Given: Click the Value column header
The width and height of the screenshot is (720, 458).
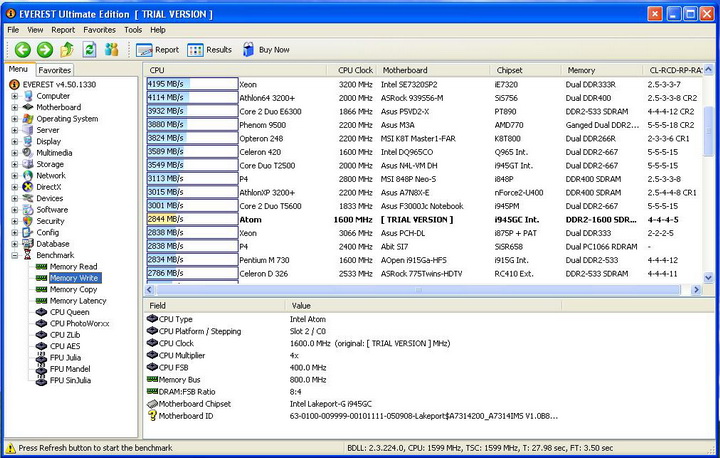Looking at the screenshot, I should click(423, 305).
